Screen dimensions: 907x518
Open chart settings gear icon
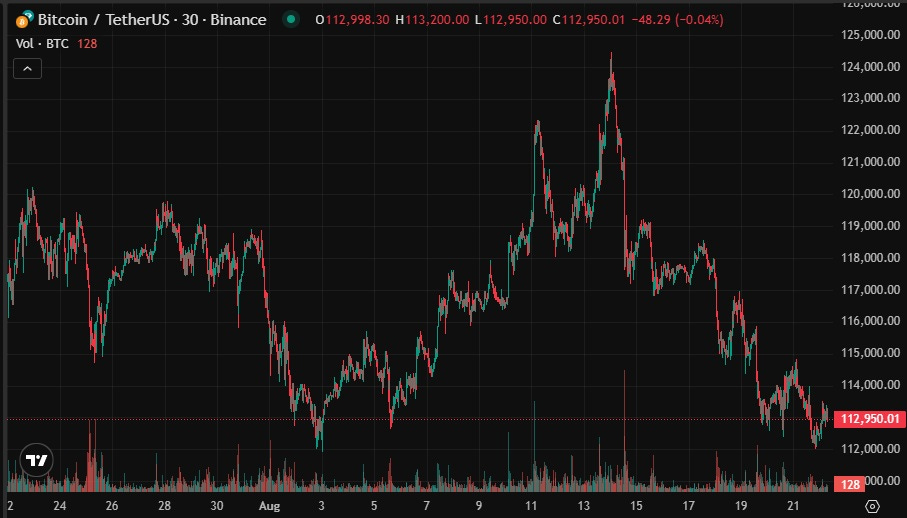(x=872, y=506)
